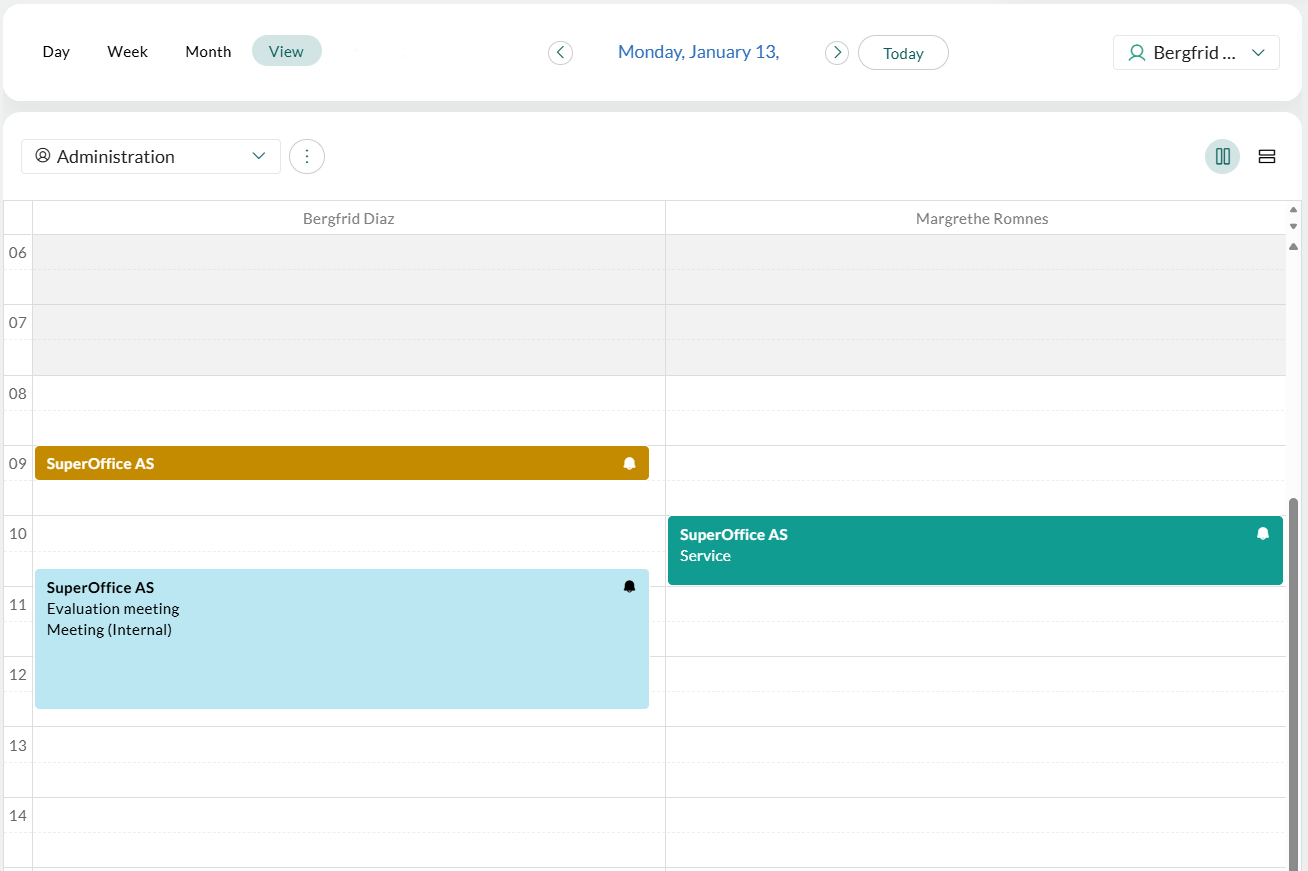Viewport: 1308px width, 871px height.
Task: Open the orange SuperOffice AS appointment
Action: [x=342, y=463]
